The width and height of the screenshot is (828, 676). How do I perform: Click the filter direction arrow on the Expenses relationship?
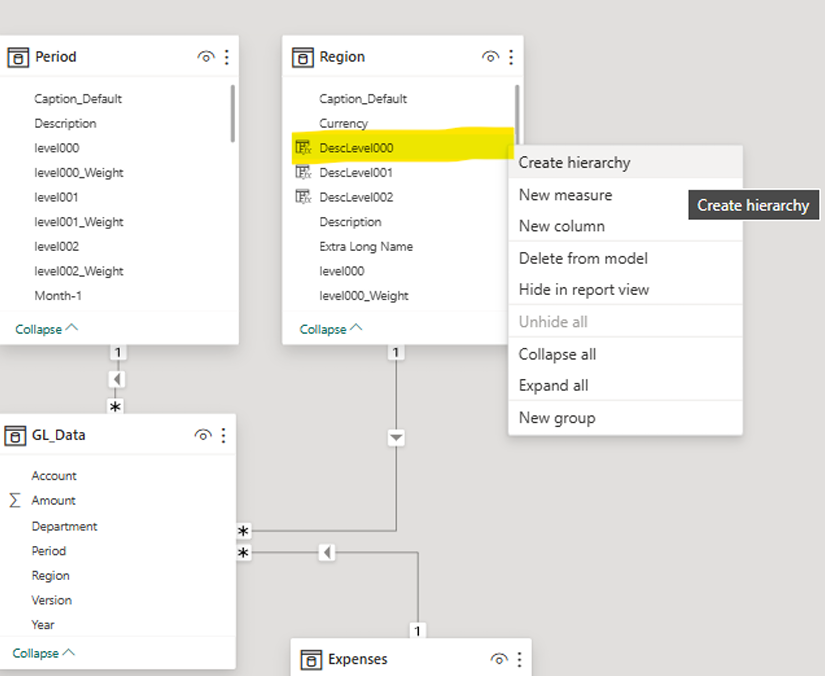click(x=327, y=552)
